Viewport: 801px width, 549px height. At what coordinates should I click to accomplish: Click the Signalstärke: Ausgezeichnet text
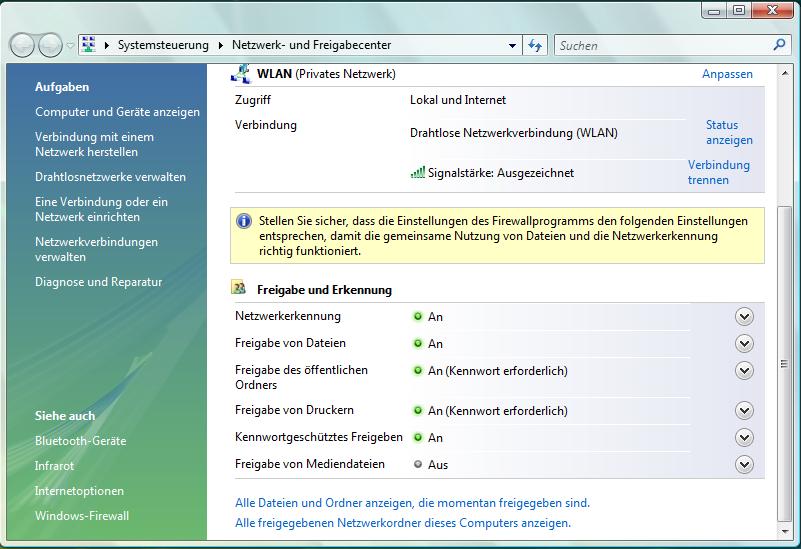(x=501, y=173)
